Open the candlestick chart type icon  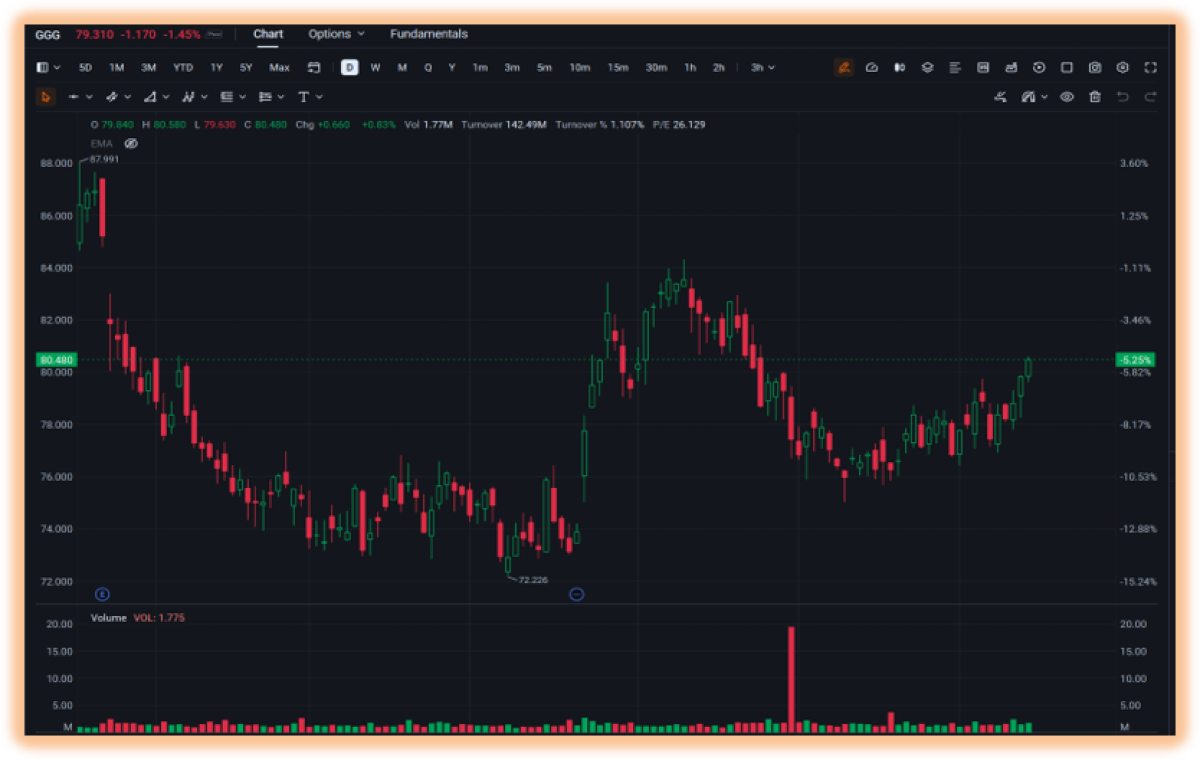coord(899,68)
